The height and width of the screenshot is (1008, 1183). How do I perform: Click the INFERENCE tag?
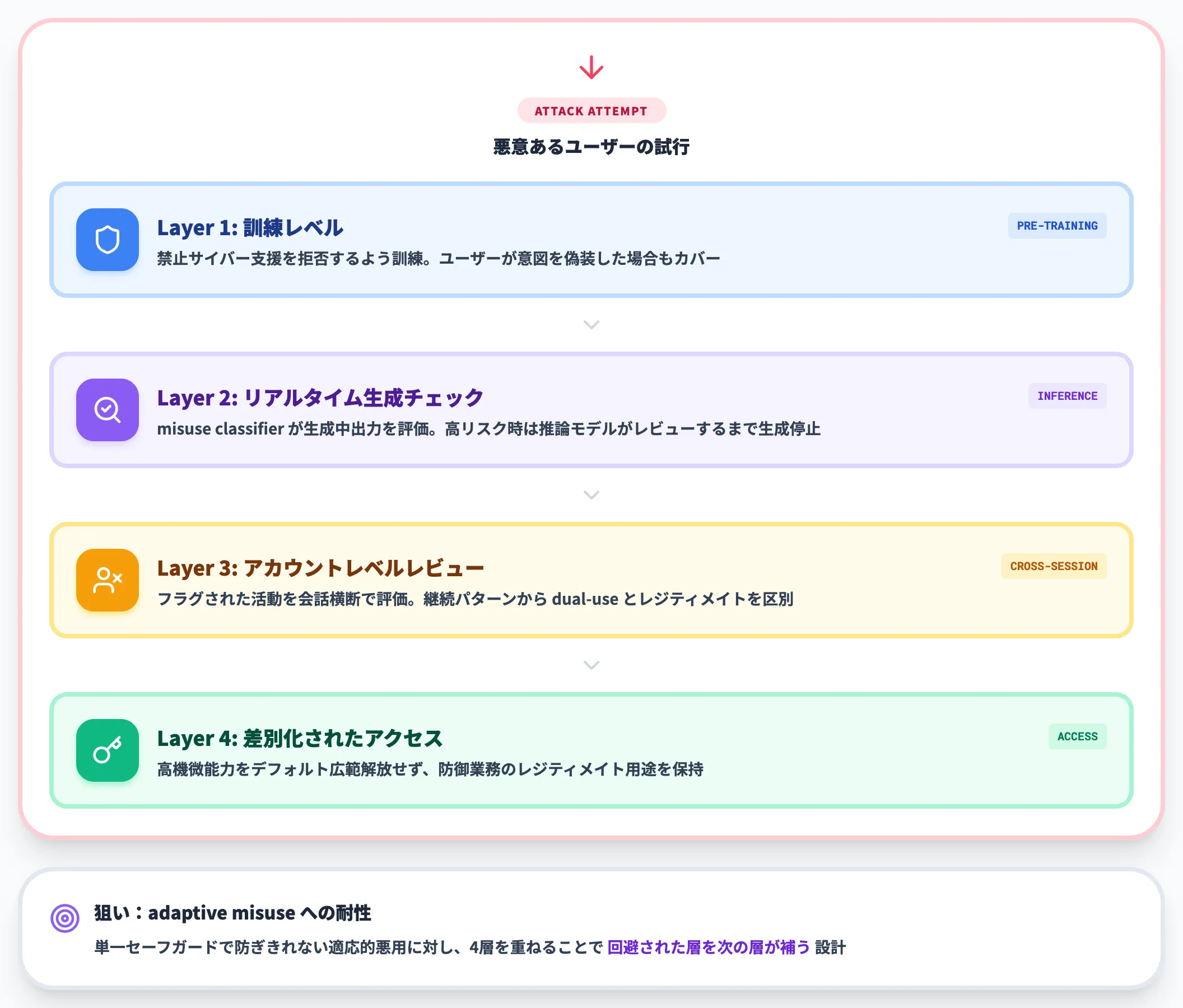[x=1067, y=396]
